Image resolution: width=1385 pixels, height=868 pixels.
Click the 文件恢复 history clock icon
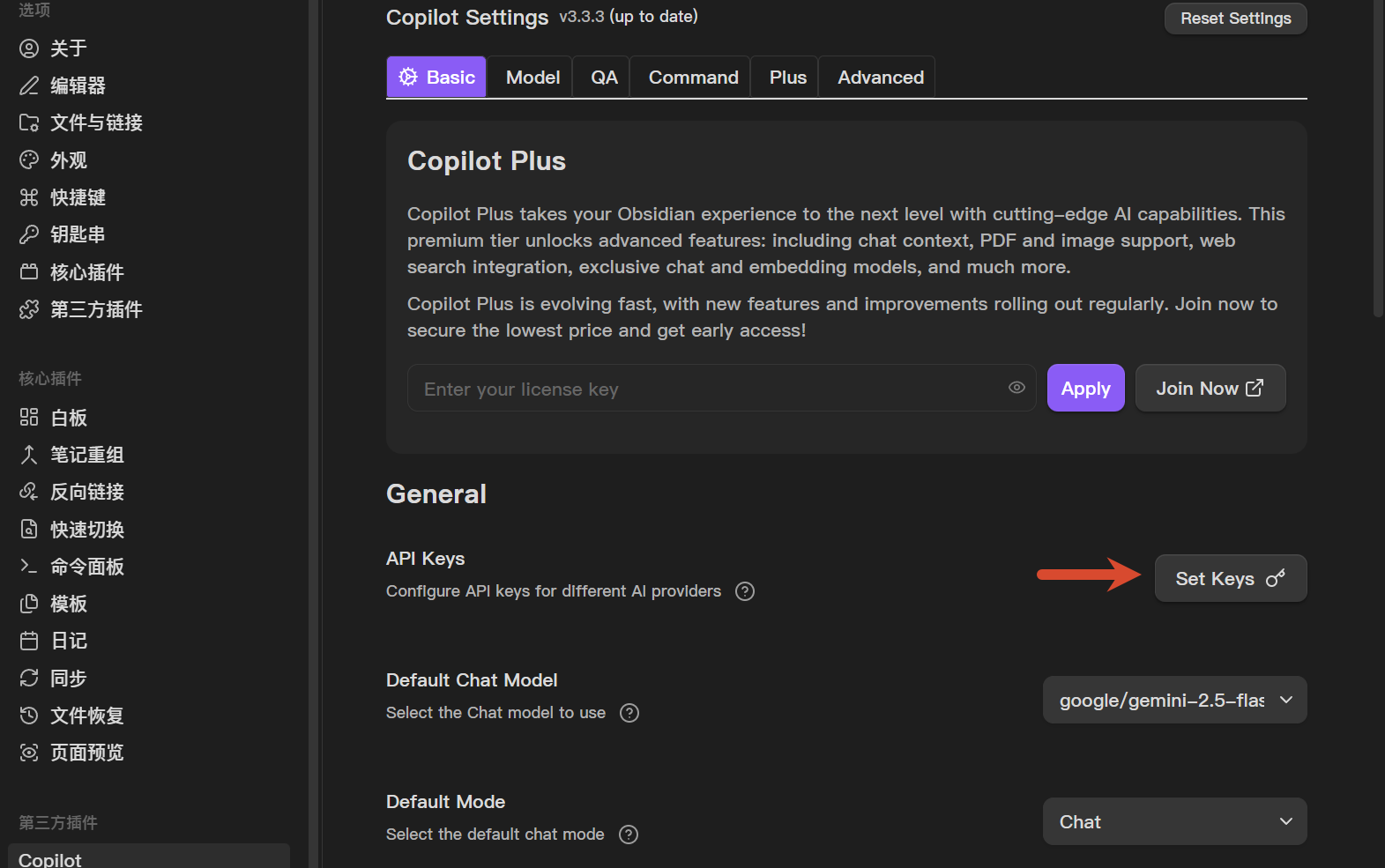coord(29,716)
